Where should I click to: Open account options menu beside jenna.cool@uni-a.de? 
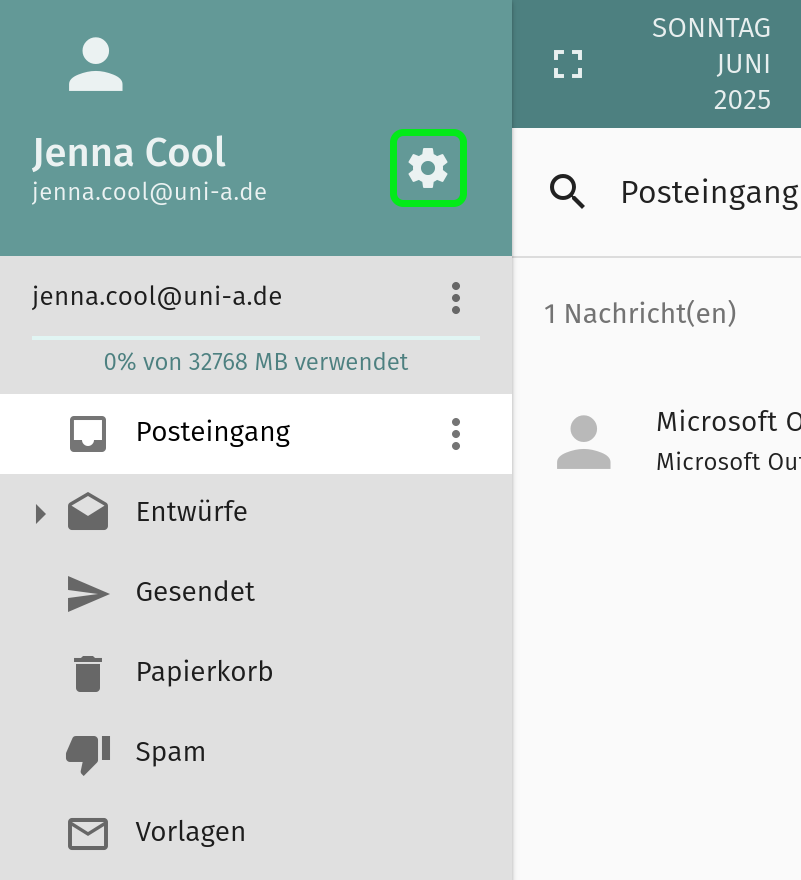coord(456,297)
